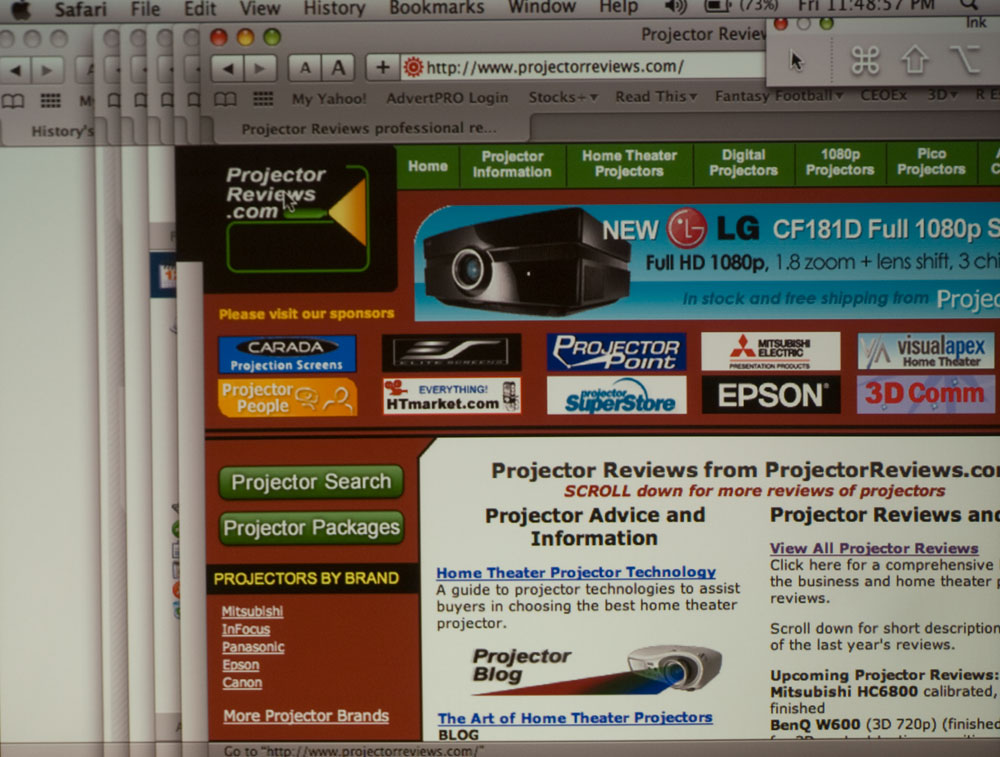Viewport: 1000px width, 757px height.
Task: Follow the InFocus brand link
Action: click(x=246, y=630)
